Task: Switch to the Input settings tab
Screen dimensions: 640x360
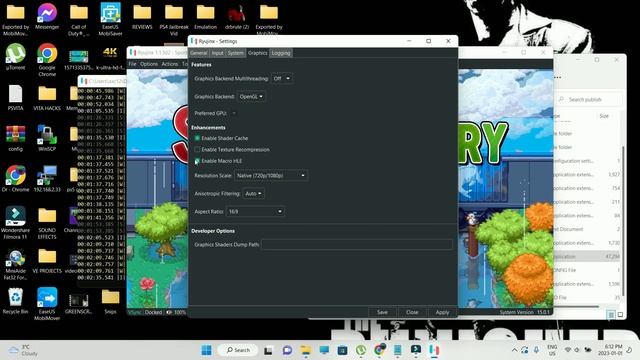Action: [x=218, y=53]
